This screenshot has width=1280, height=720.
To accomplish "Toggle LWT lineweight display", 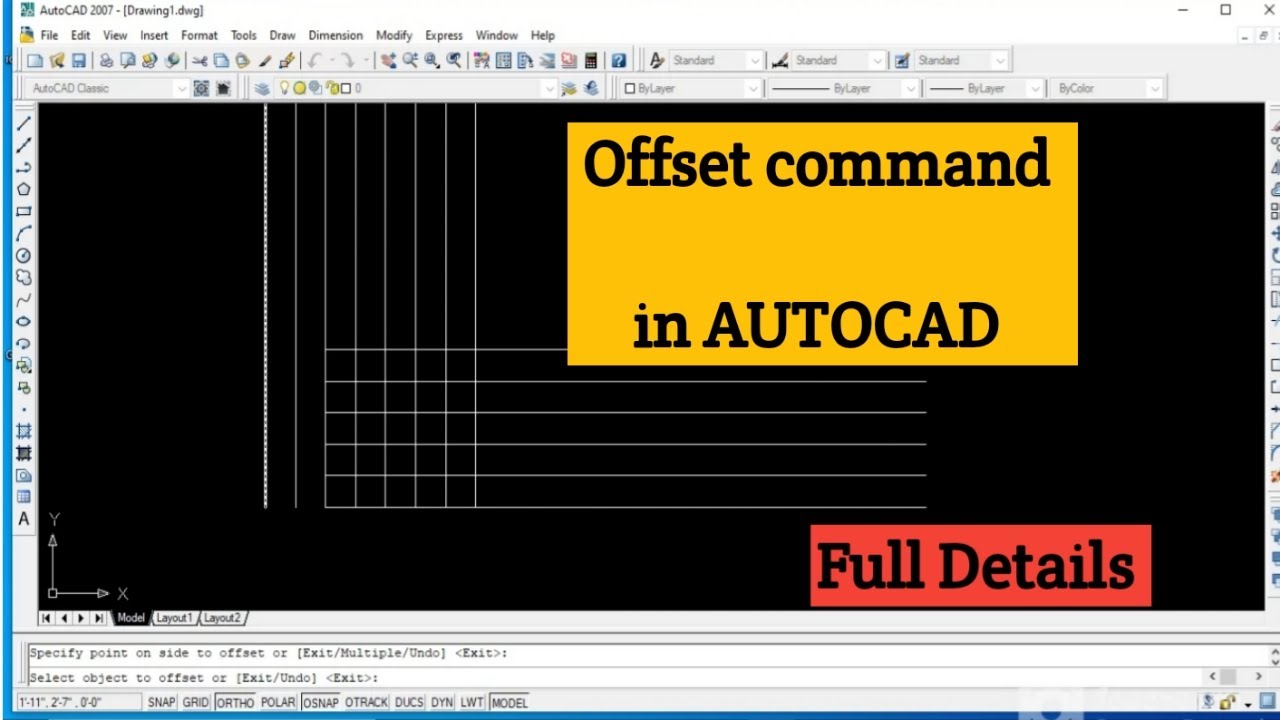I will (472, 702).
